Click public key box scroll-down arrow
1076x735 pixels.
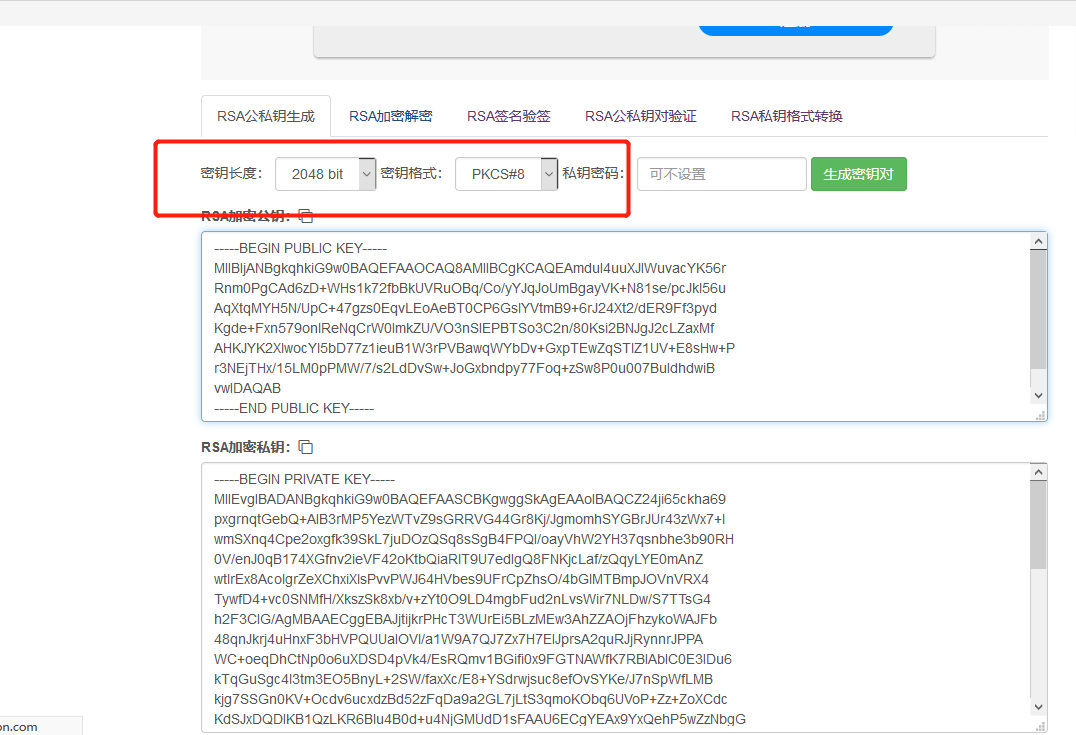1039,396
